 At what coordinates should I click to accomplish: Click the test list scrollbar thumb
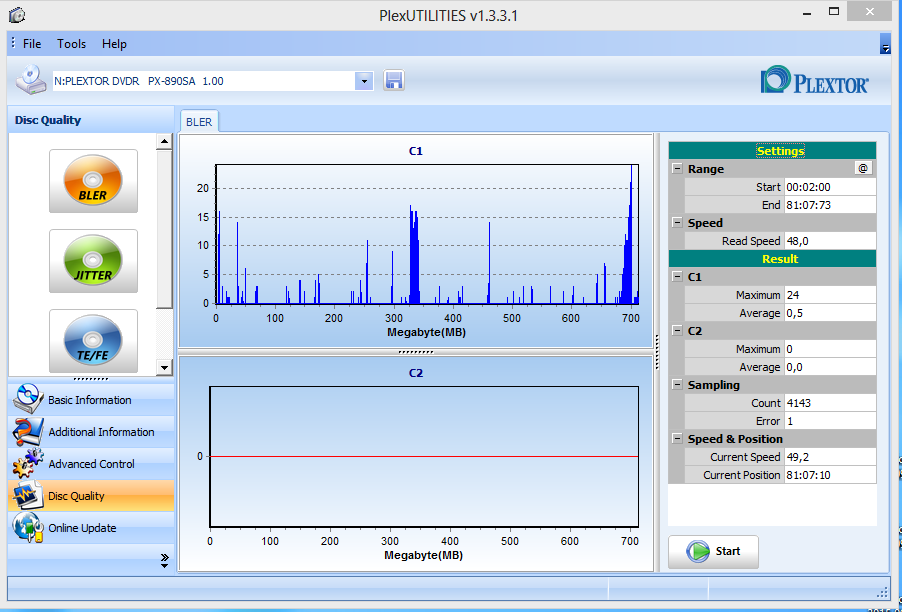coord(164,229)
